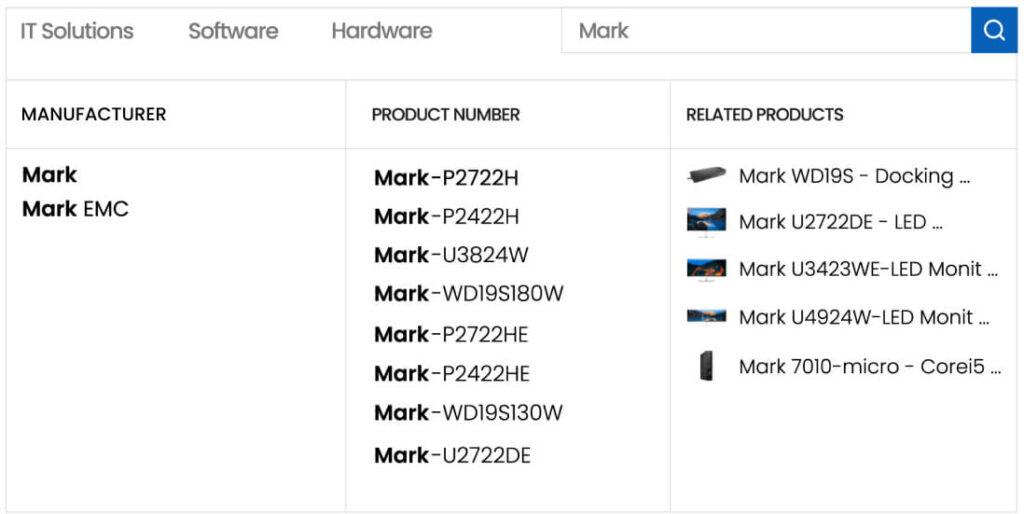Click the U4924W ultrawide monitor thumbnail
The width and height of the screenshot is (1024, 514).
point(706,317)
